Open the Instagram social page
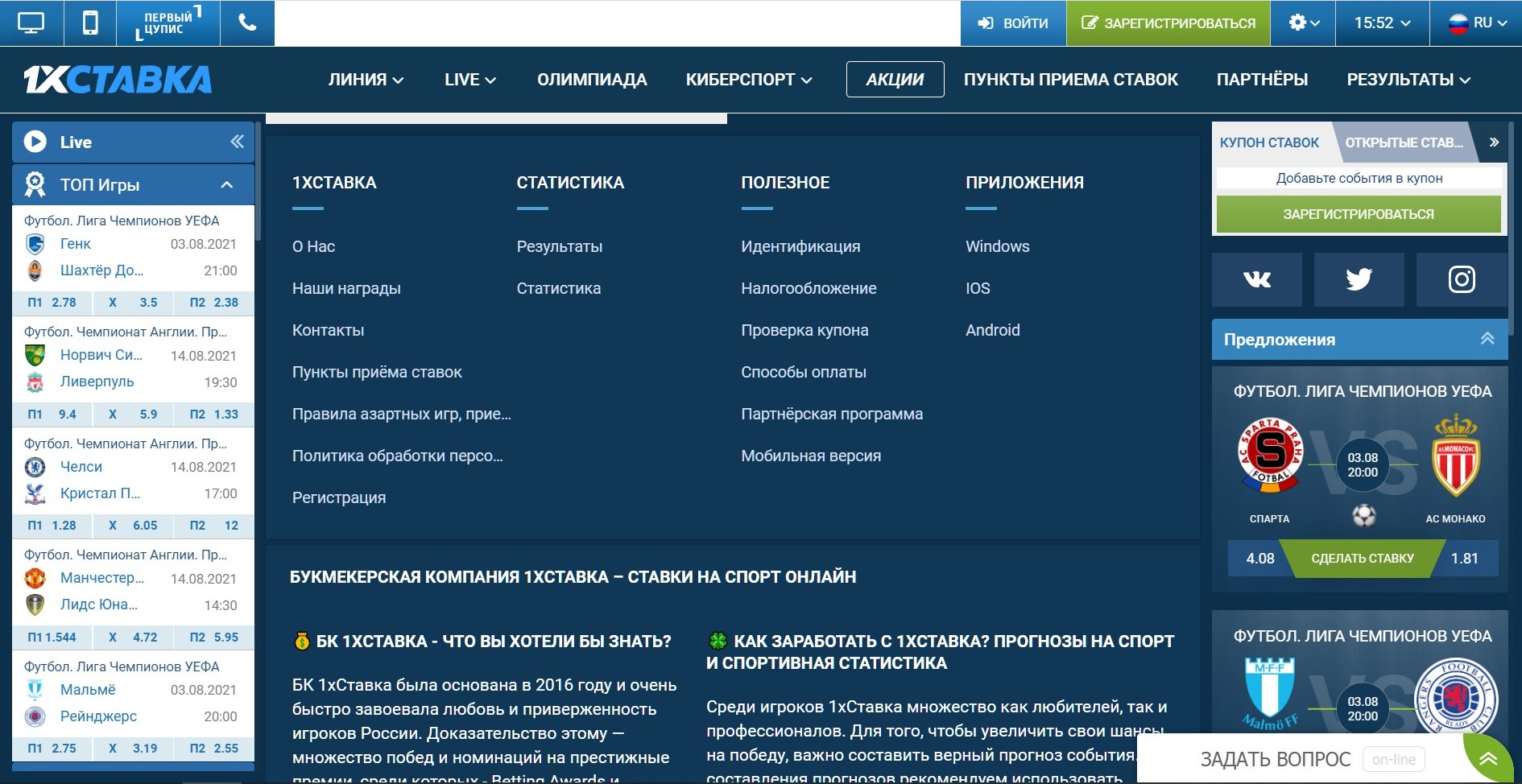 (1462, 279)
